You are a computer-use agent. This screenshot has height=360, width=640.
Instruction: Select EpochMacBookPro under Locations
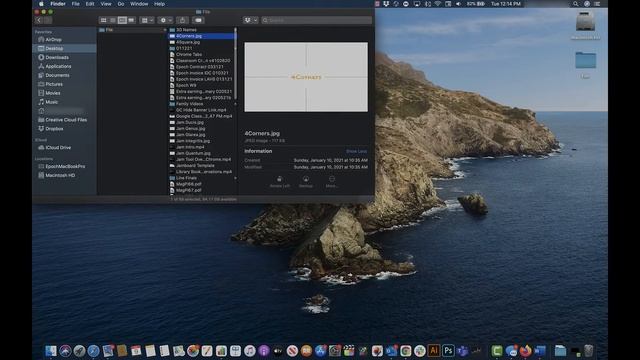(65, 167)
